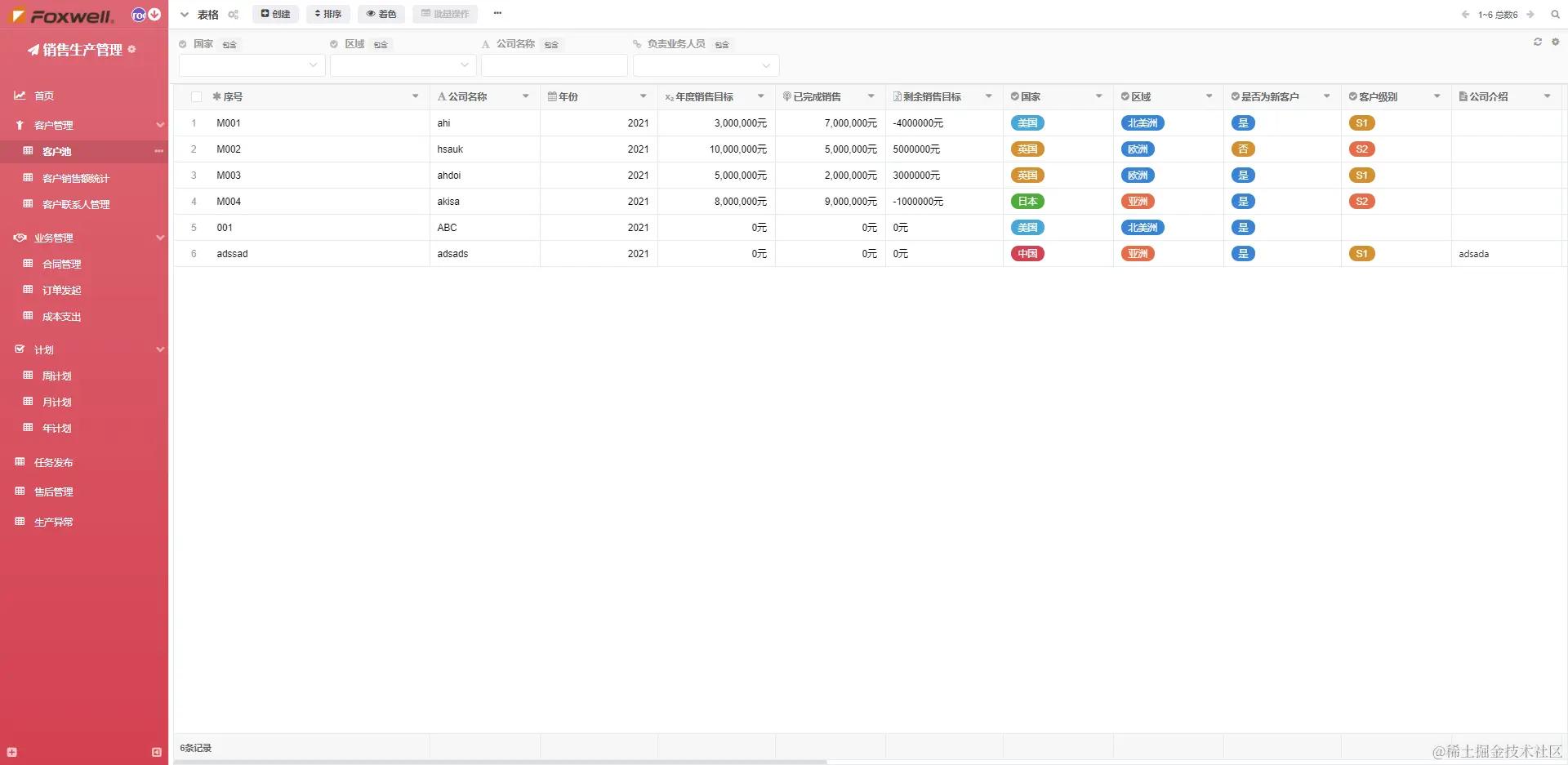Open the 年度销售目标 column menu arrow

click(761, 96)
